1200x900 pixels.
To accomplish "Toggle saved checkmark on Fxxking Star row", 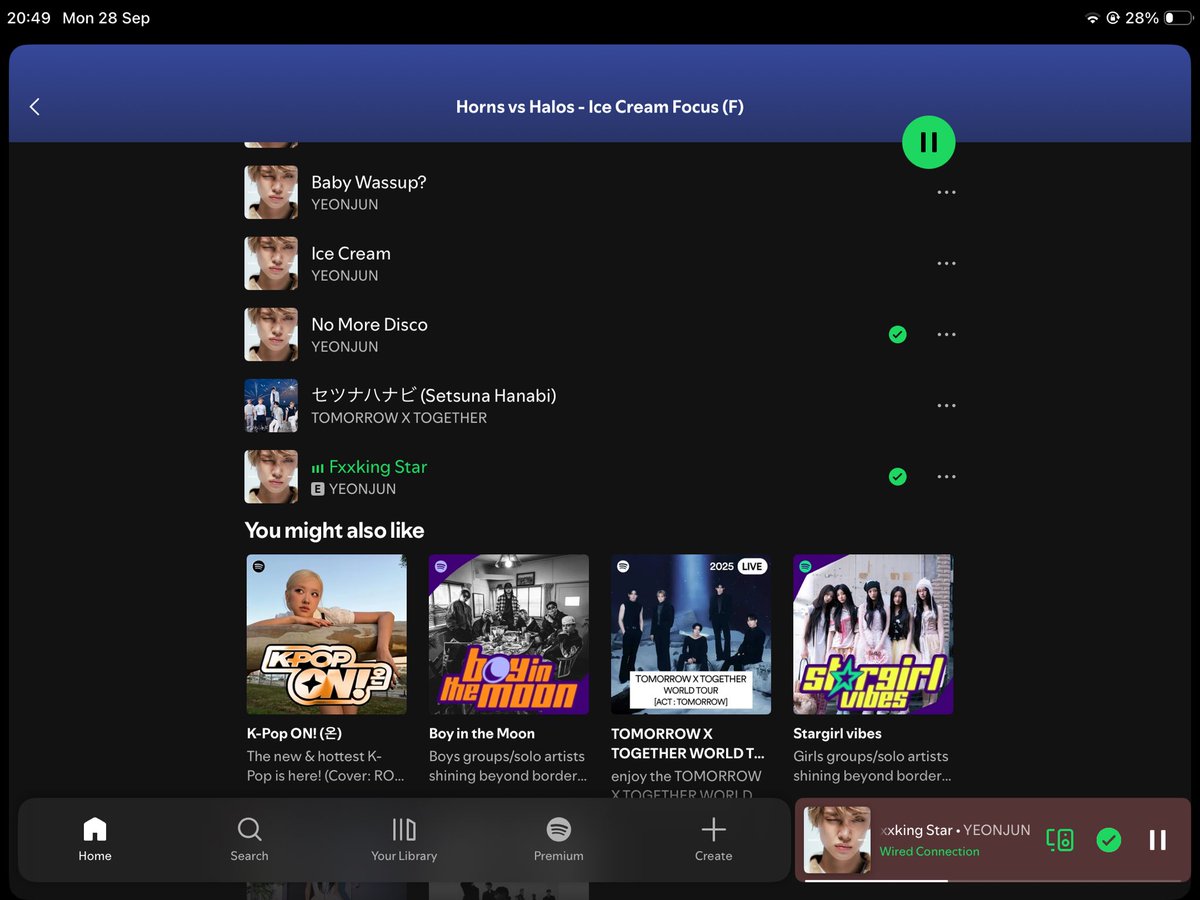I will point(898,477).
